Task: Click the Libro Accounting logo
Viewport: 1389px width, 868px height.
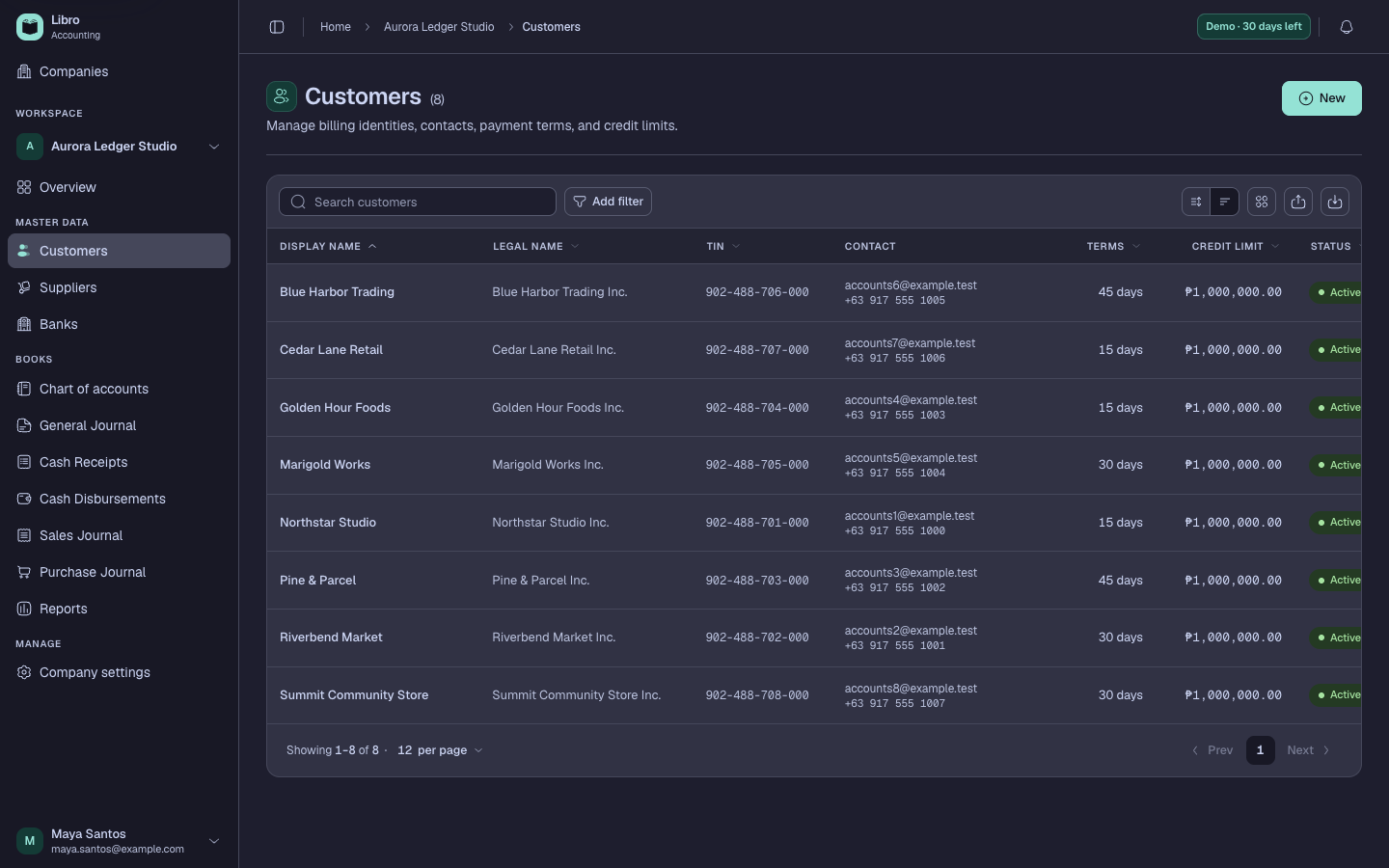Action: pos(30,27)
